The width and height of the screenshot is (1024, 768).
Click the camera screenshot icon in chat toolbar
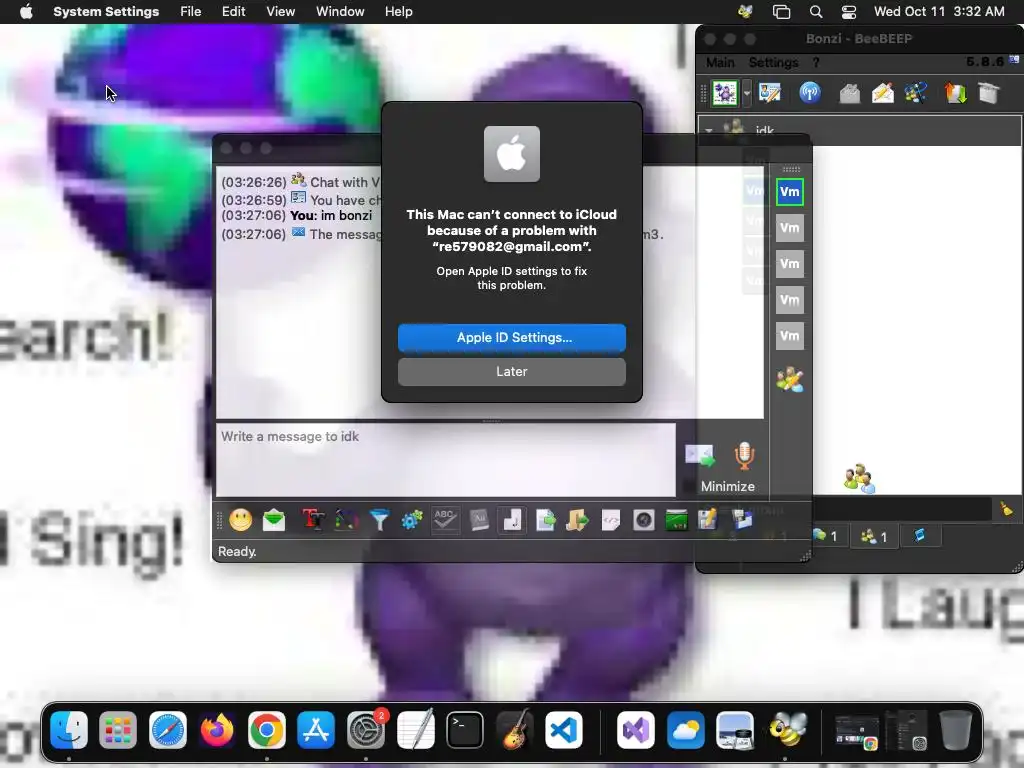click(643, 520)
